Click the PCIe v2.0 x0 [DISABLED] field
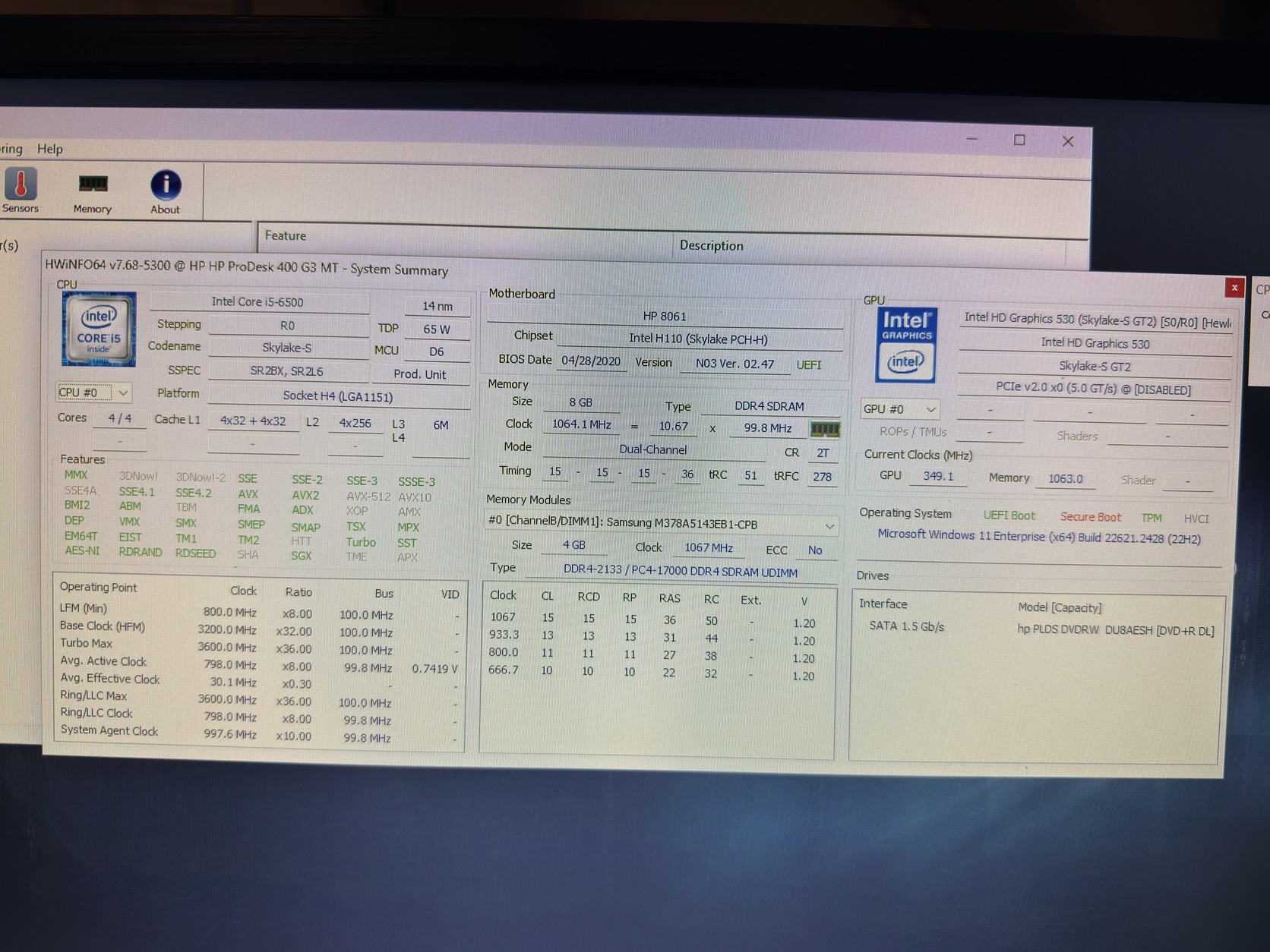This screenshot has width=1270, height=952. [1094, 389]
